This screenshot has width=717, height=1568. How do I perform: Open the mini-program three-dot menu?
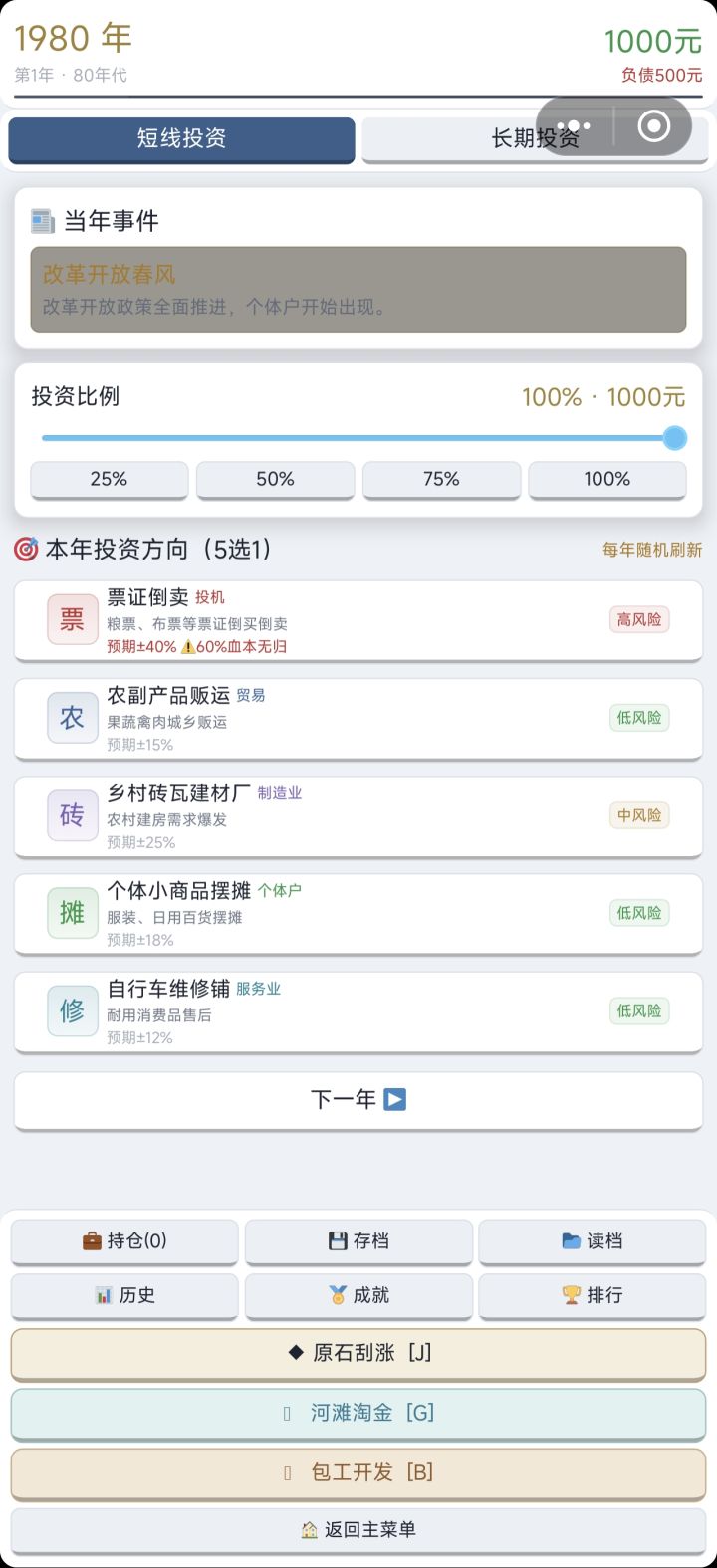(x=575, y=126)
